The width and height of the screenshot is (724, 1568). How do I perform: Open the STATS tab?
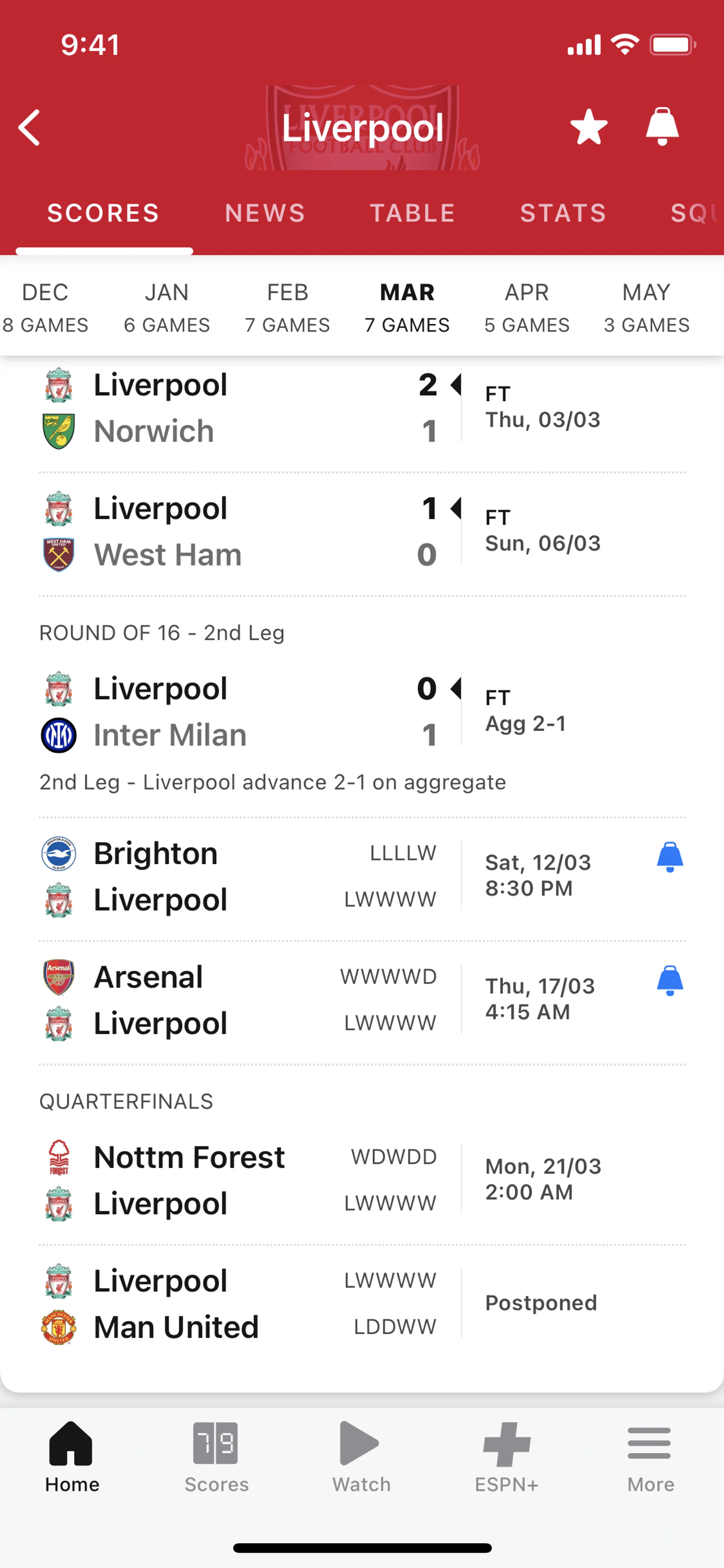point(563,213)
